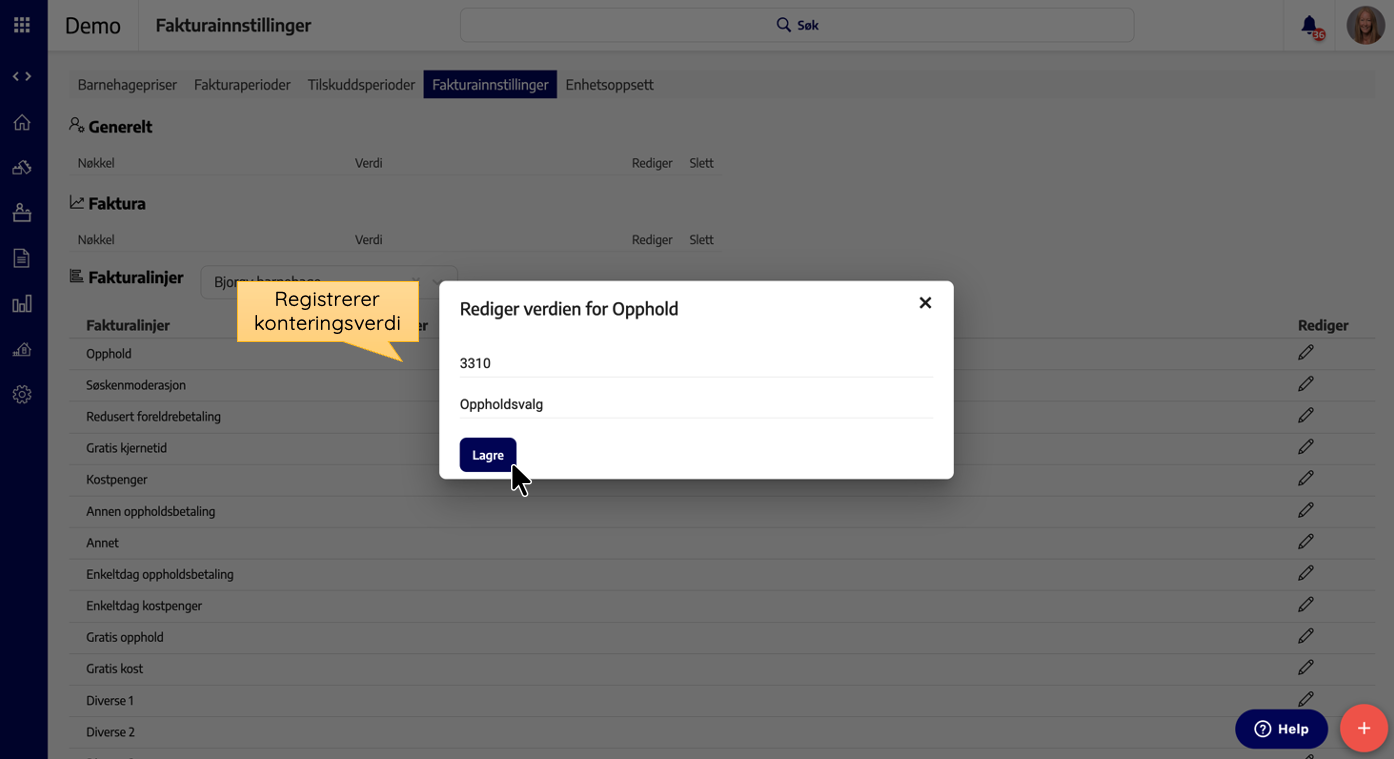The width and height of the screenshot is (1394, 759).
Task: Open the Enhetsoppsett tab
Action: tap(609, 85)
